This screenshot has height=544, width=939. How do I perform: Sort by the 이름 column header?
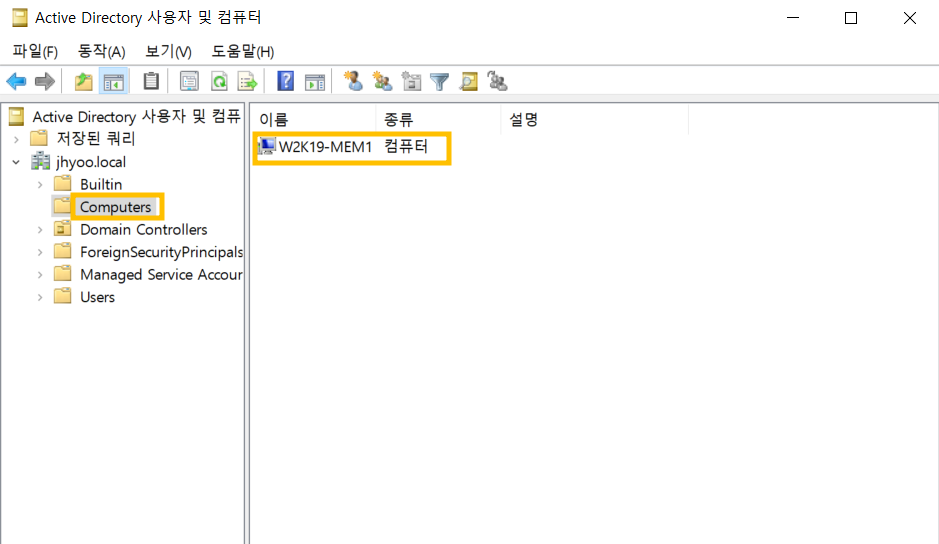313,119
